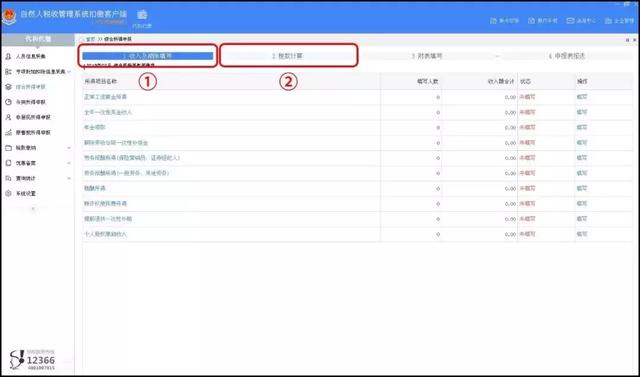640x377 pixels.
Task: Select the 正常工资薪金所得 row name
Action: (105, 97)
